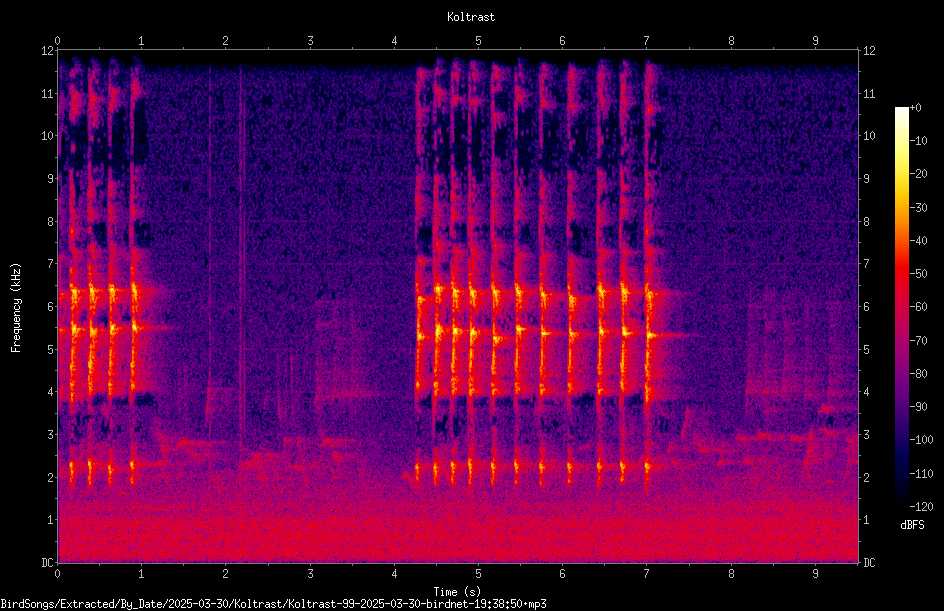Click the "DC" label on the left frequency axis

pos(47,563)
